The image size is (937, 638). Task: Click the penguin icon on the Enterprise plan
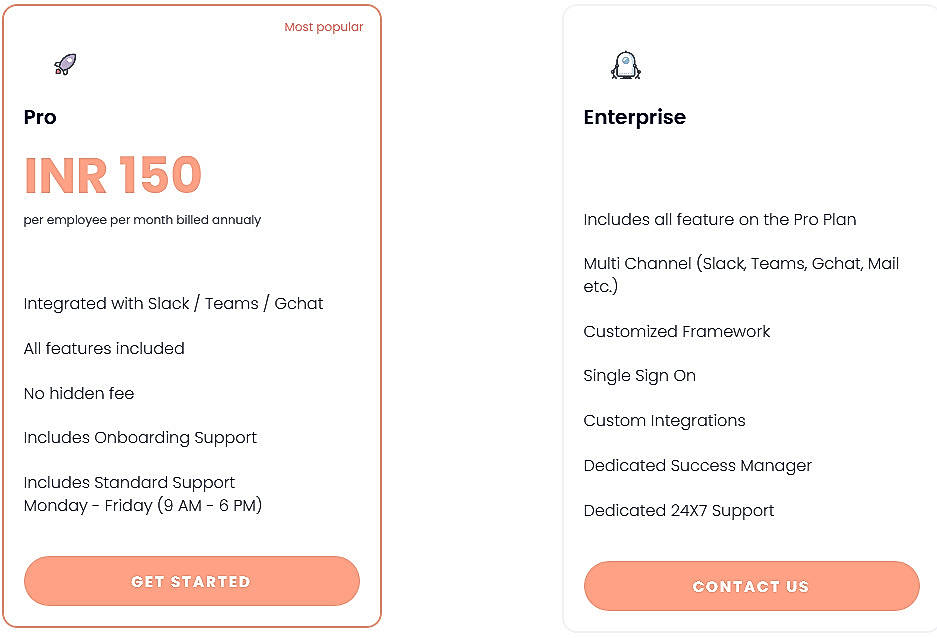624,65
